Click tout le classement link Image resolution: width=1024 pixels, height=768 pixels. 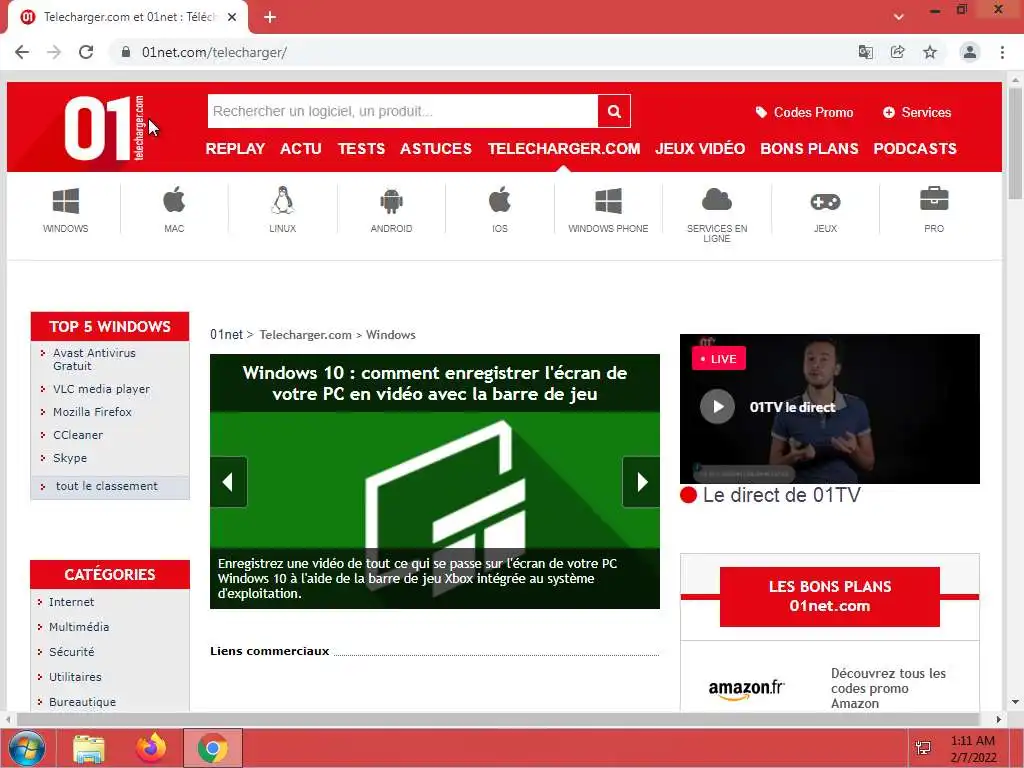tap(106, 486)
